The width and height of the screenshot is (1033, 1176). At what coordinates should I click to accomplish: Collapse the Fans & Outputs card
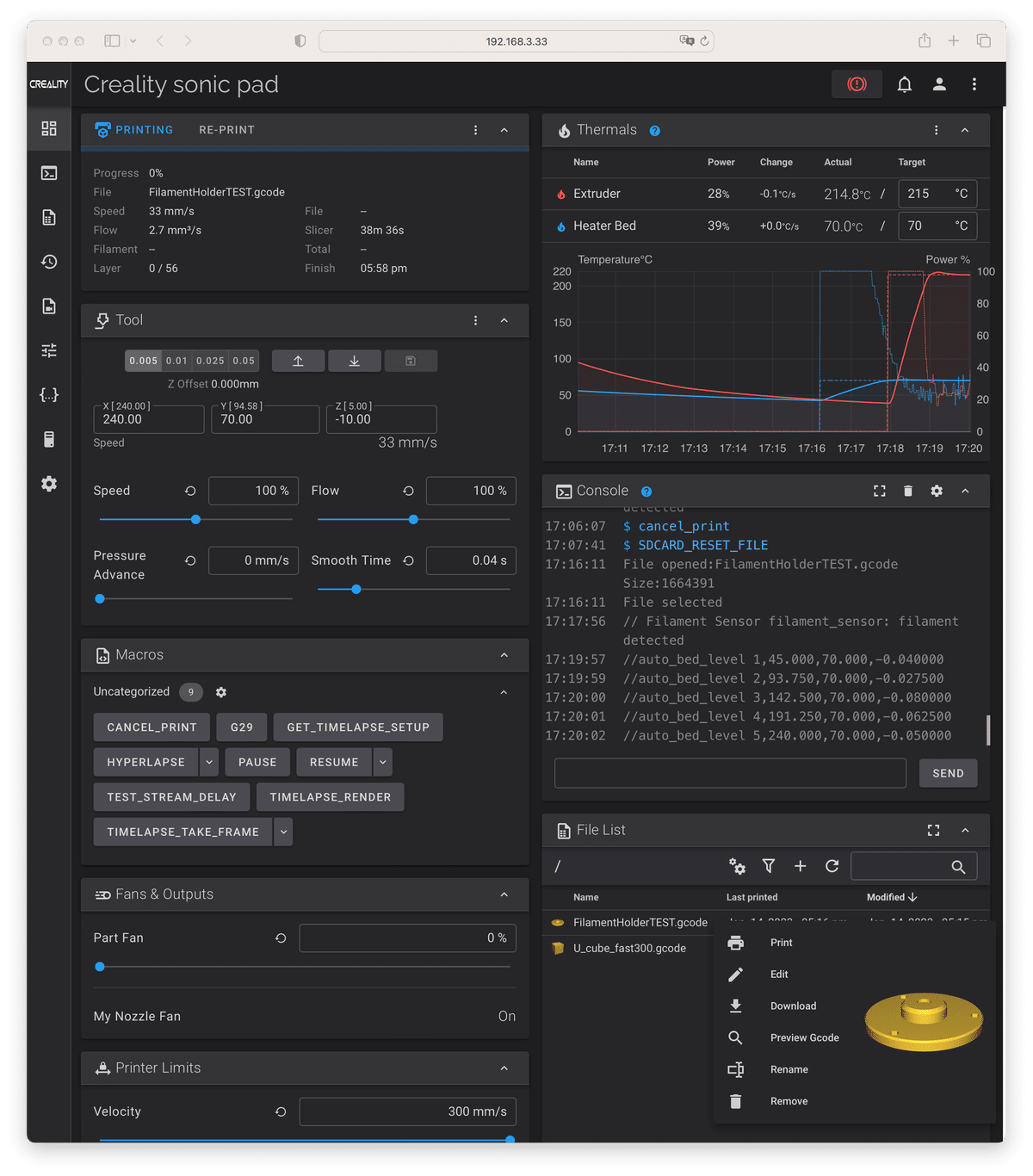tap(504, 894)
